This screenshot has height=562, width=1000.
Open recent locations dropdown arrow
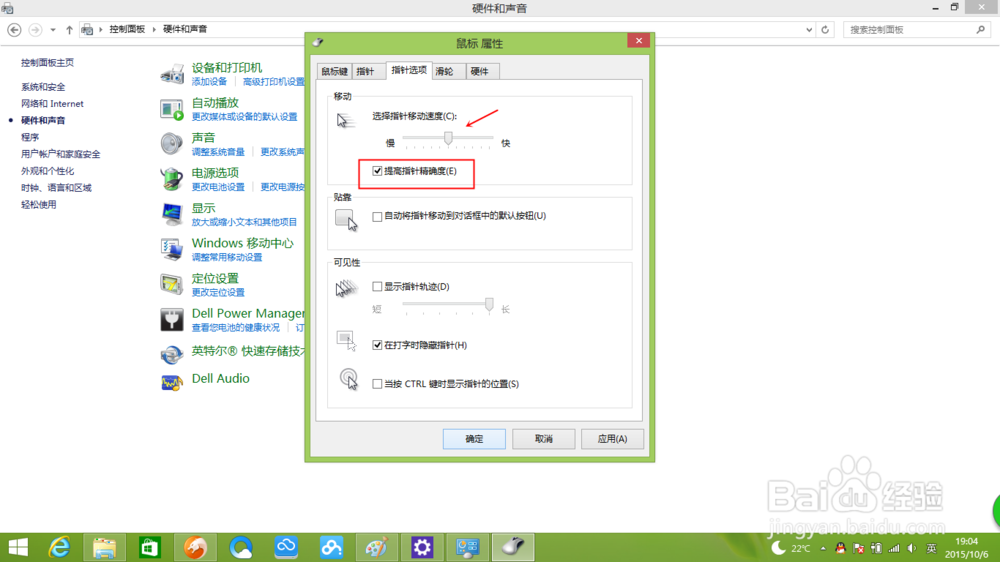pos(53,29)
